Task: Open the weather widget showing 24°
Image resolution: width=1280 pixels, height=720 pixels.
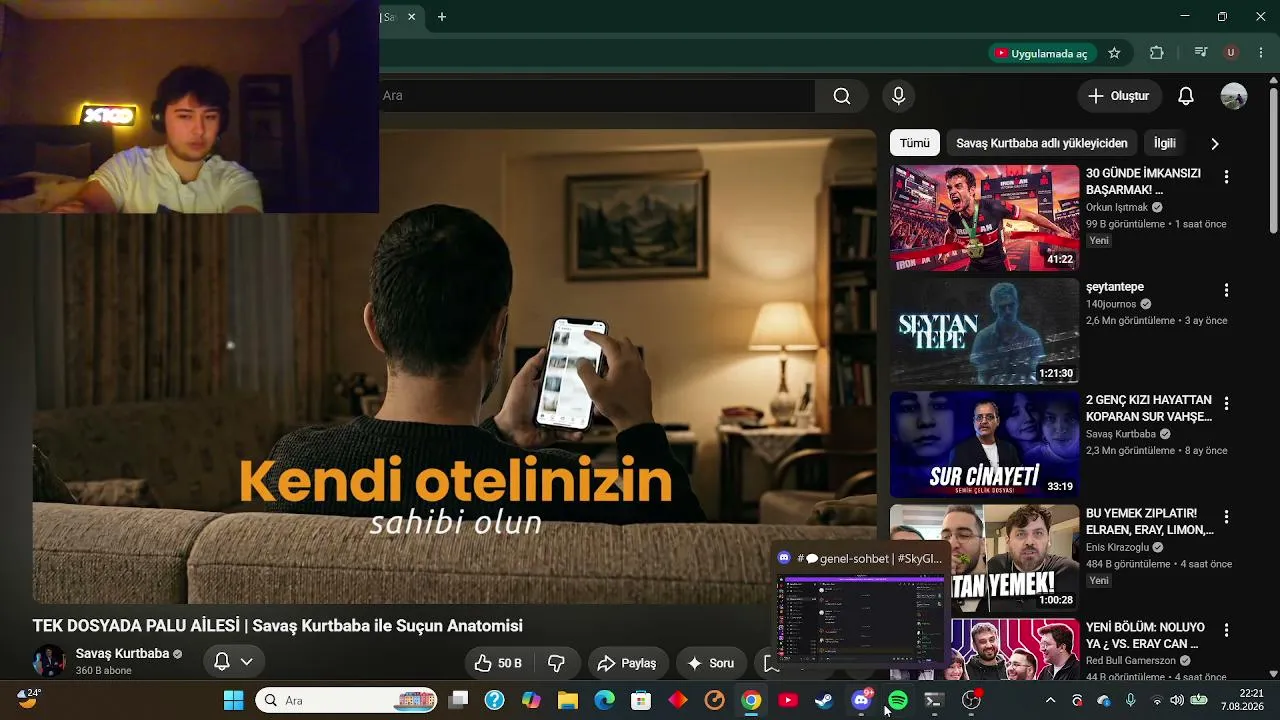Action: tap(28, 698)
